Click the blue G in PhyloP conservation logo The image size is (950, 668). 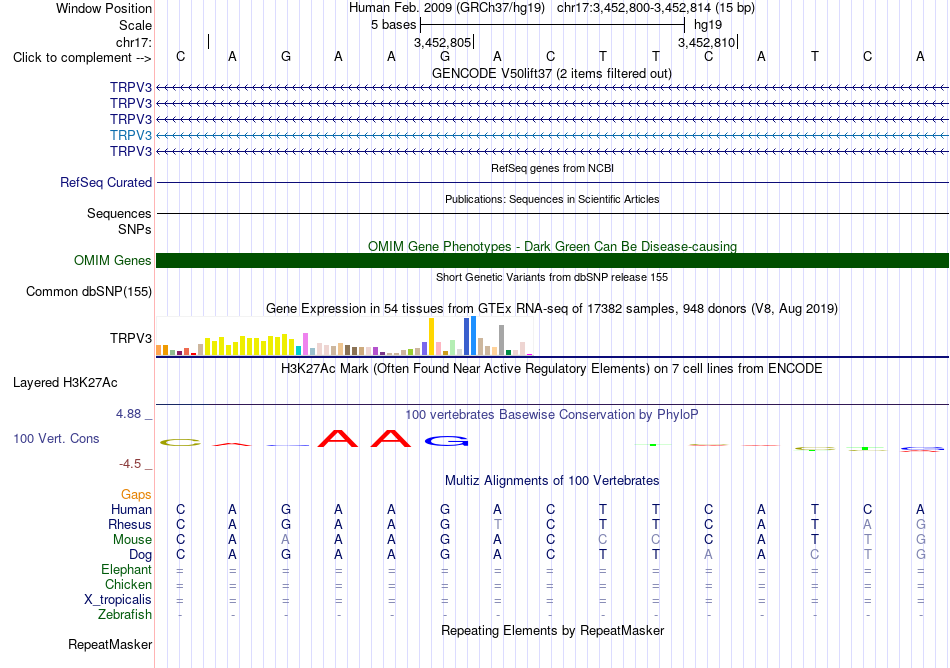pos(447,441)
